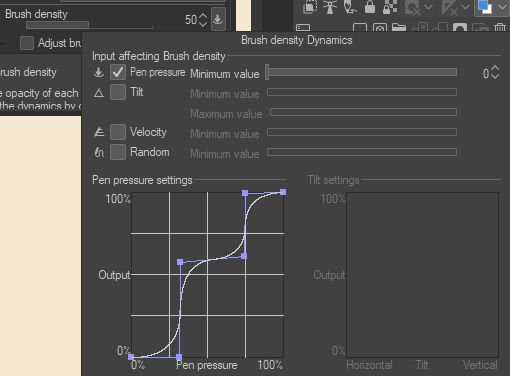Set as Reference Layer lighthouse icon
510x376 pixels.
(330, 7)
